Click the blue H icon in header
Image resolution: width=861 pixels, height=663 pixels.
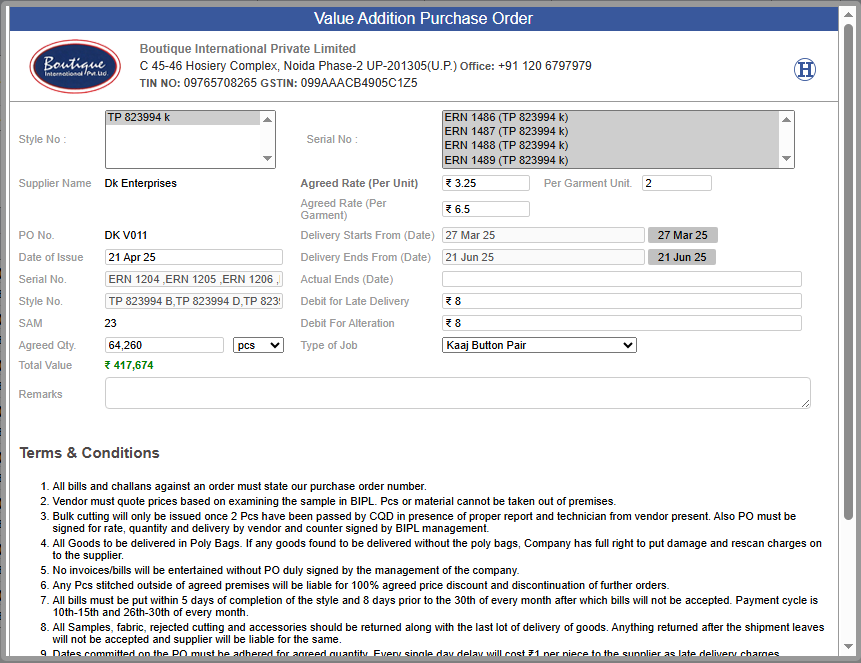tap(804, 70)
